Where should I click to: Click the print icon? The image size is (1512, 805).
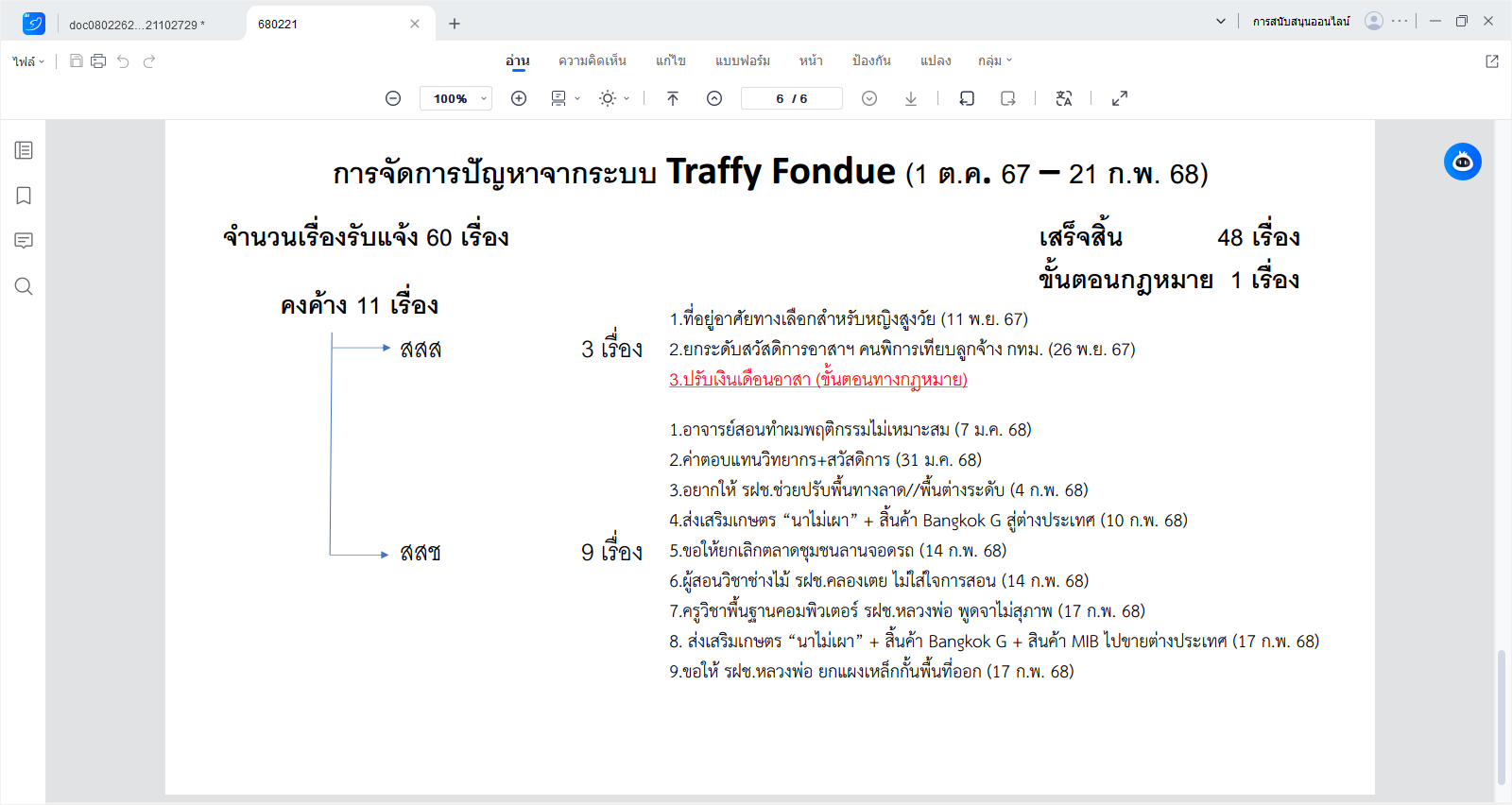98,60
